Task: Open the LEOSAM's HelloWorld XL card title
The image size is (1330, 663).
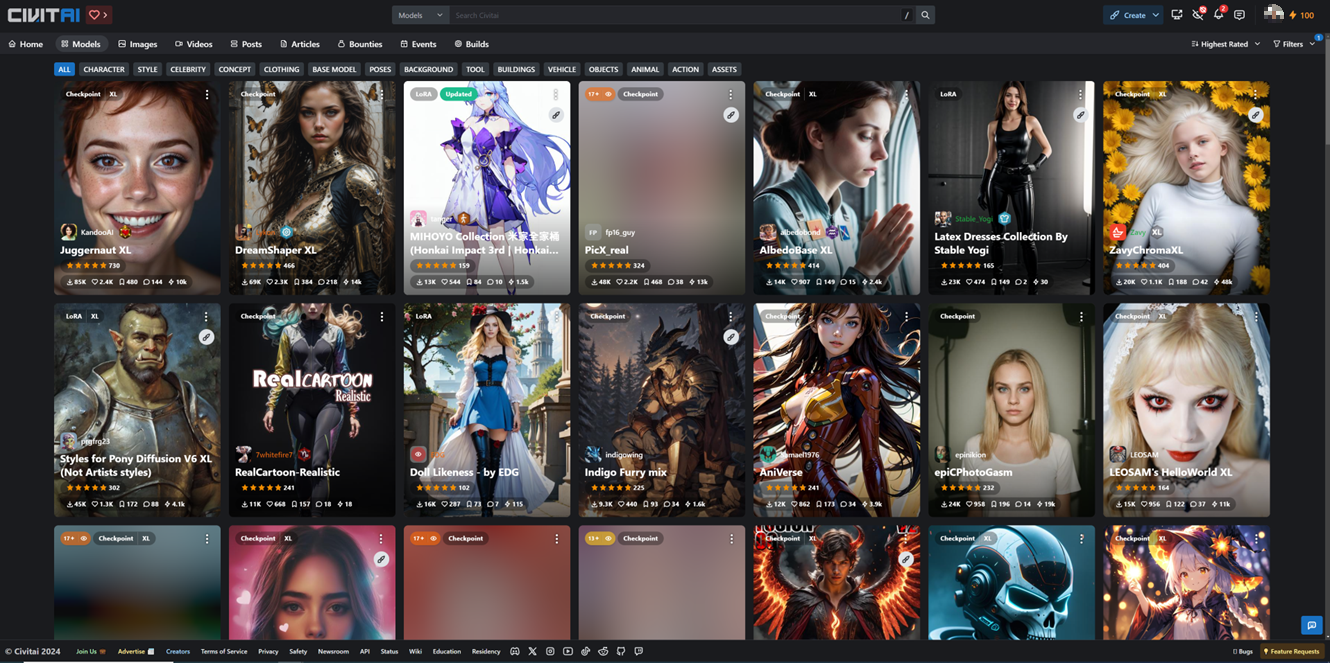Action: [1171, 472]
